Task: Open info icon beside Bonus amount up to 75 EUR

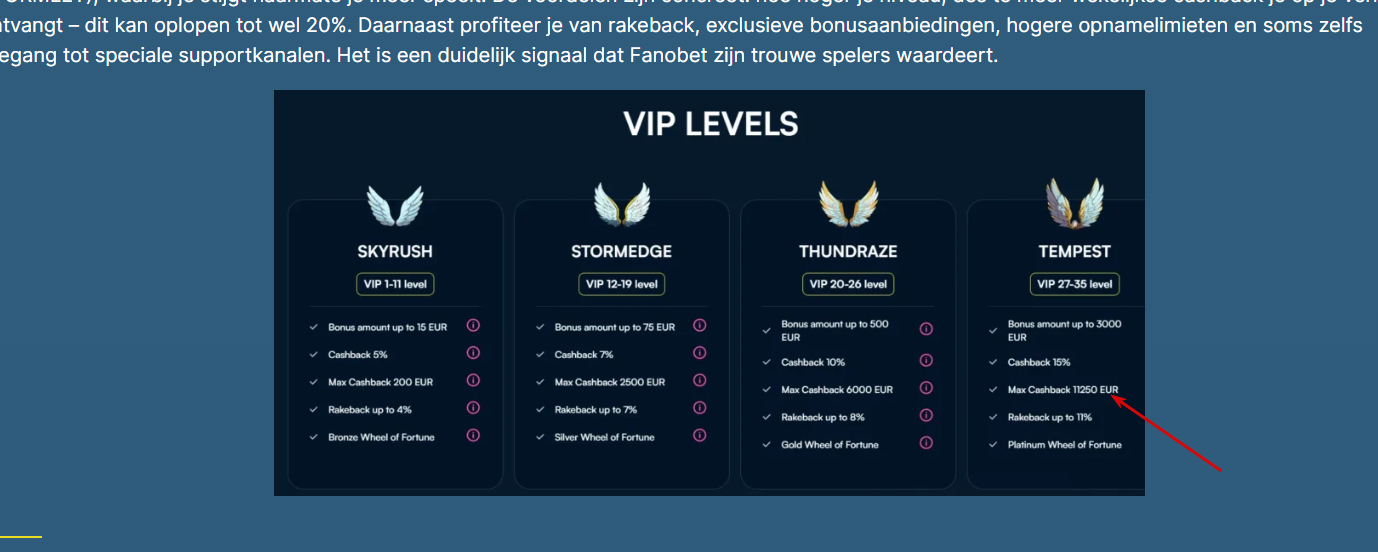Action: click(x=700, y=326)
